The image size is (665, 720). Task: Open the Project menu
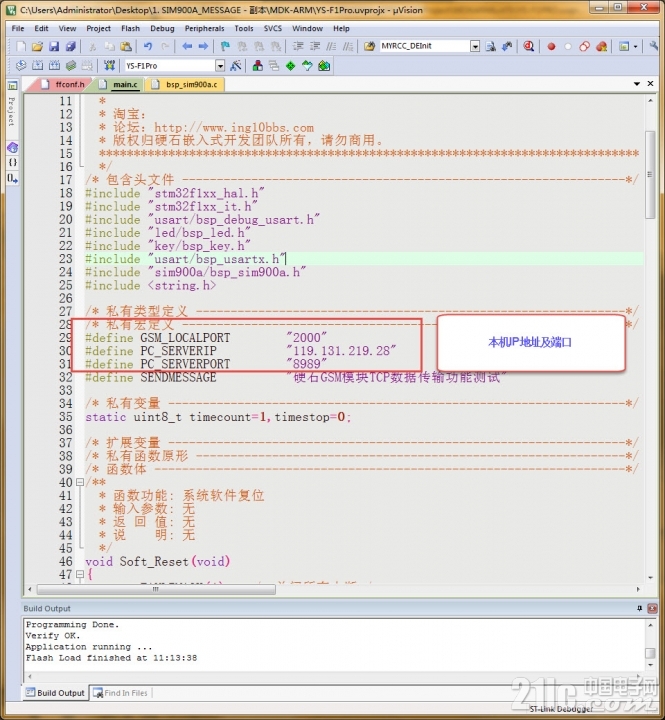(98, 28)
